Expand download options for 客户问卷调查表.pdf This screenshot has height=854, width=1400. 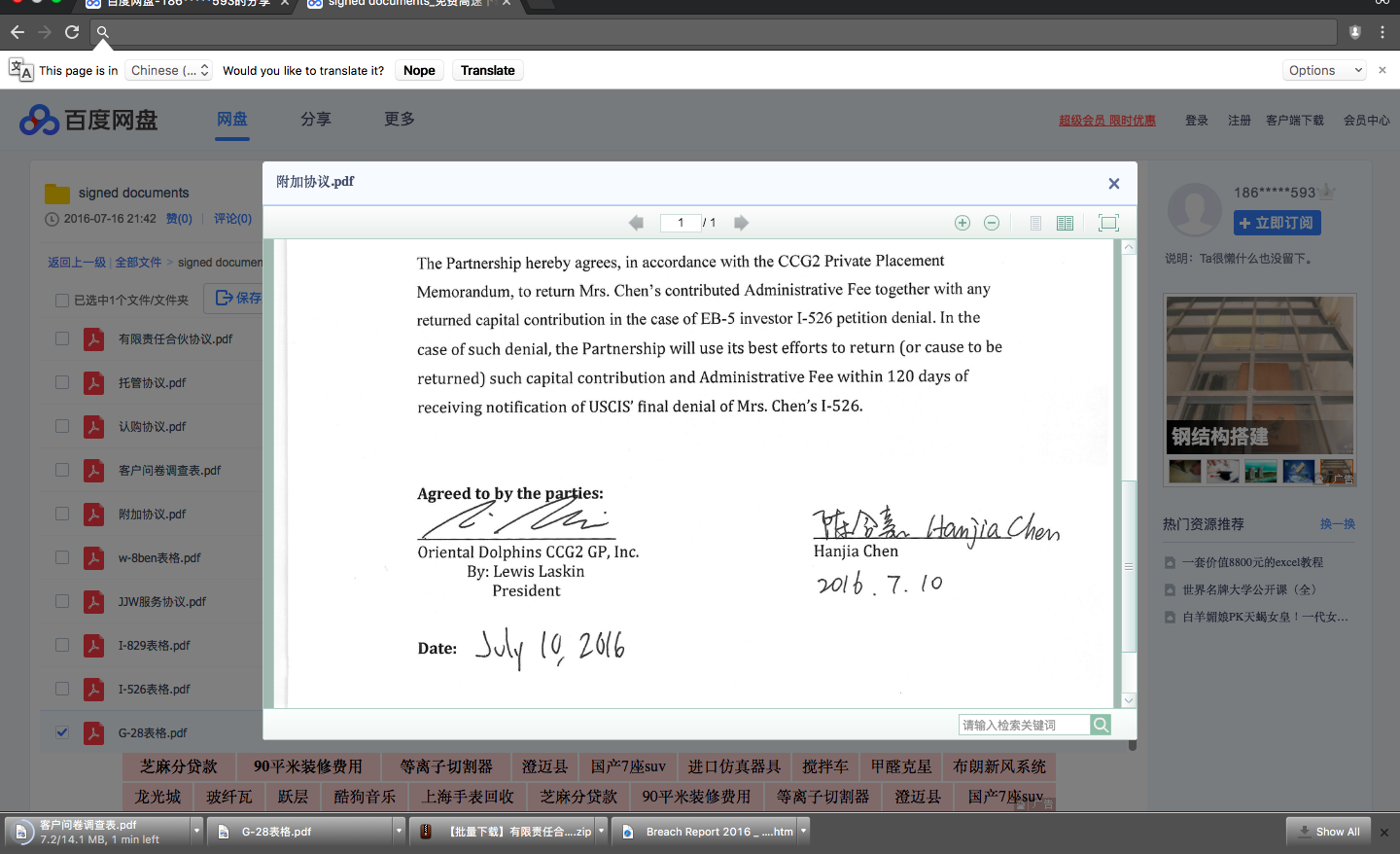tap(196, 832)
